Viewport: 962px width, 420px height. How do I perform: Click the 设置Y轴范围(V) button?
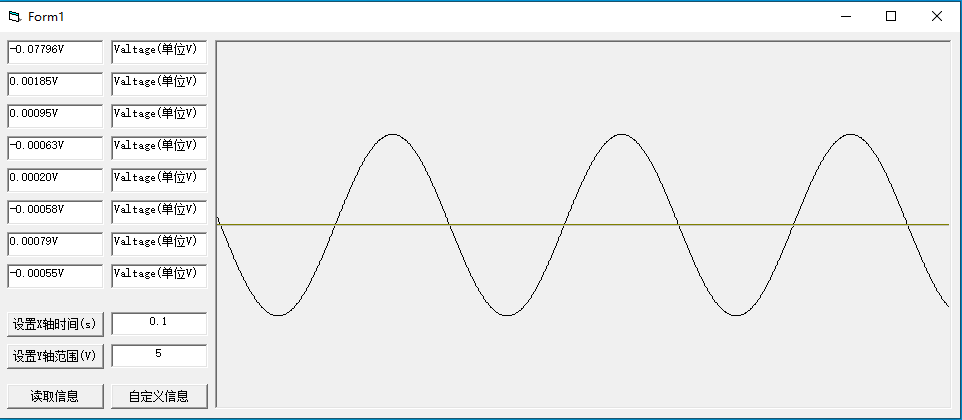tap(55, 356)
